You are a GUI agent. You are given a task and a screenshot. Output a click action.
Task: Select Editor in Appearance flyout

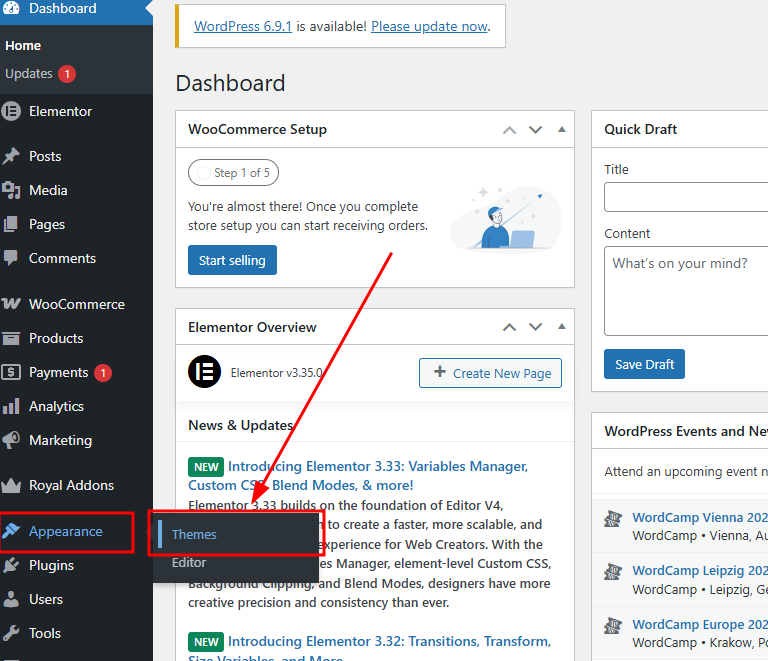click(189, 563)
